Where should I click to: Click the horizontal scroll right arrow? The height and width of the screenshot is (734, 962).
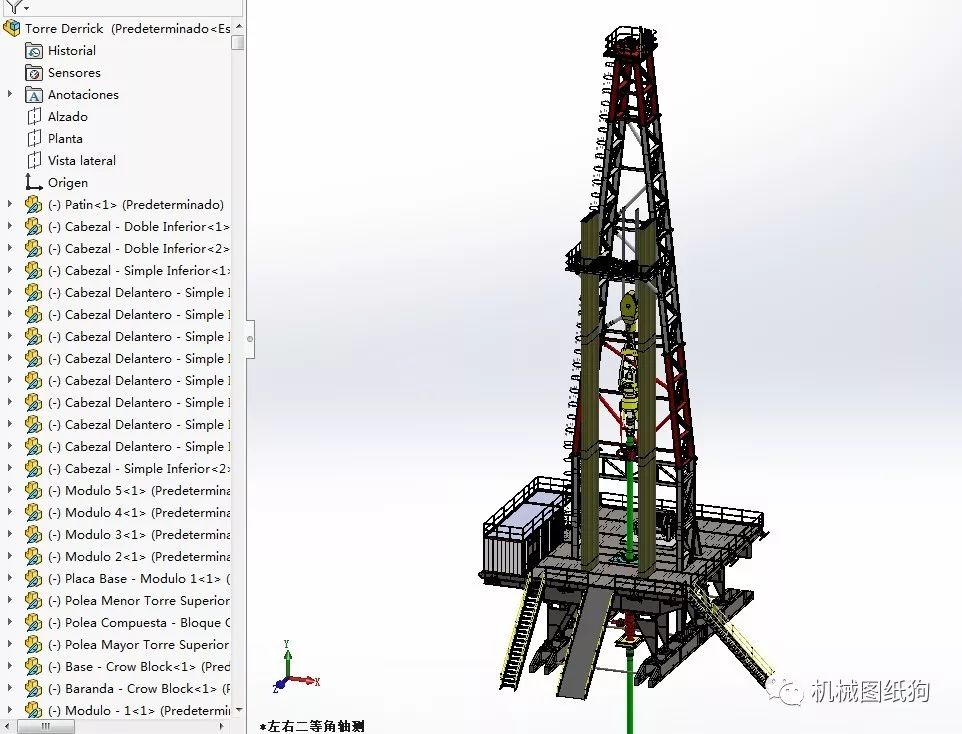tap(222, 727)
